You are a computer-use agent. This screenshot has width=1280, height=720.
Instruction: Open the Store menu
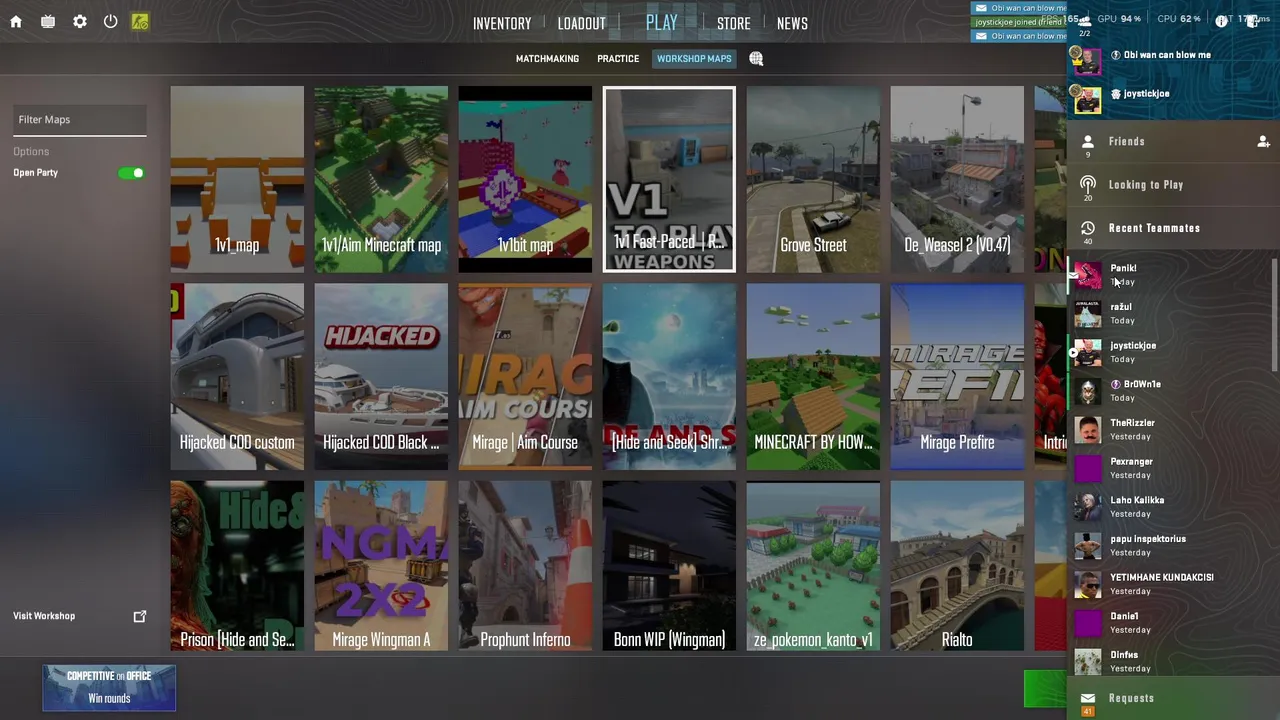click(x=733, y=23)
